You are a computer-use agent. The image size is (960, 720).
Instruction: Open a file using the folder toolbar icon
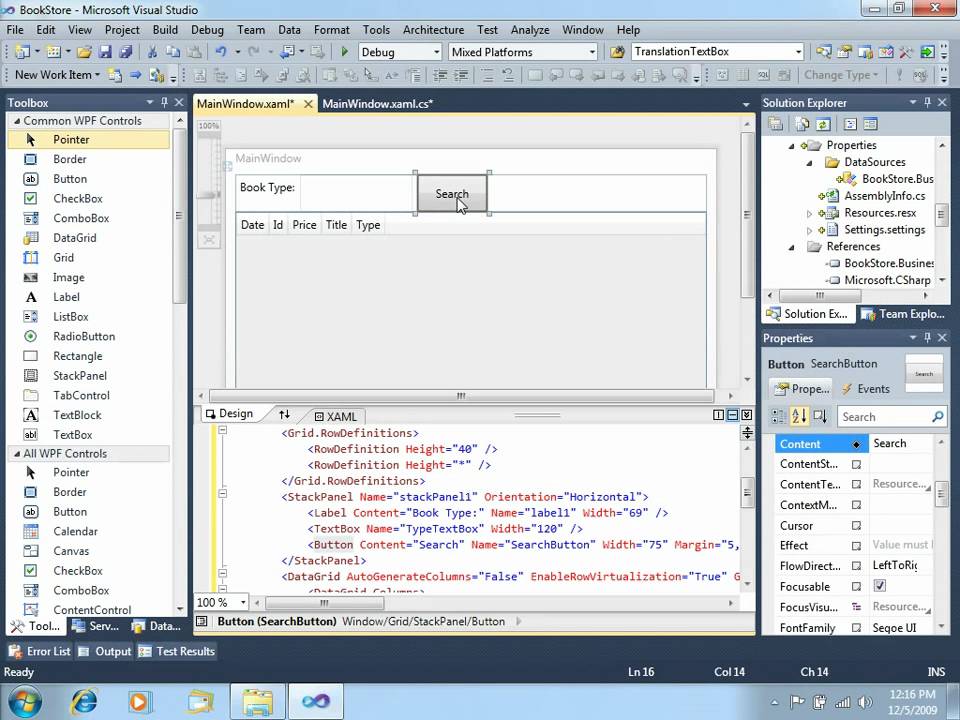(x=84, y=52)
